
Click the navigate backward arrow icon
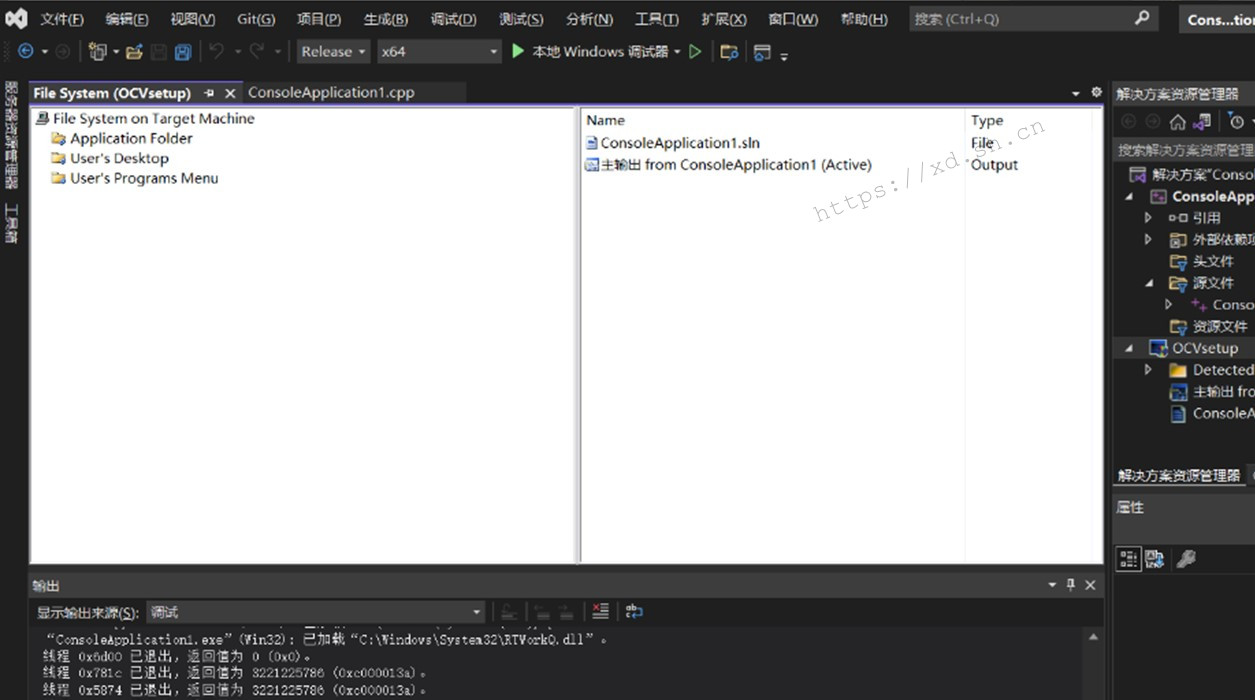click(27, 50)
